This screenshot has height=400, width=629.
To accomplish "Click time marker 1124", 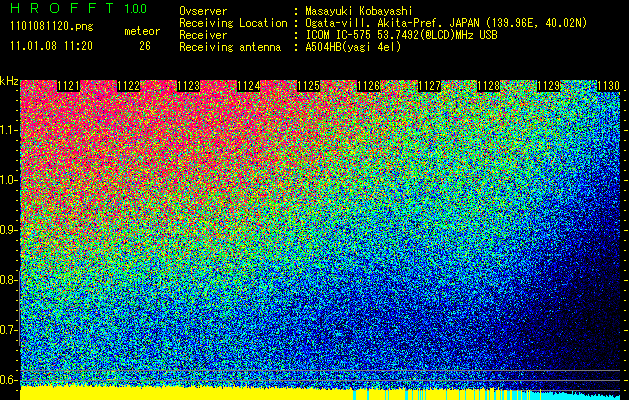I will [x=249, y=86].
